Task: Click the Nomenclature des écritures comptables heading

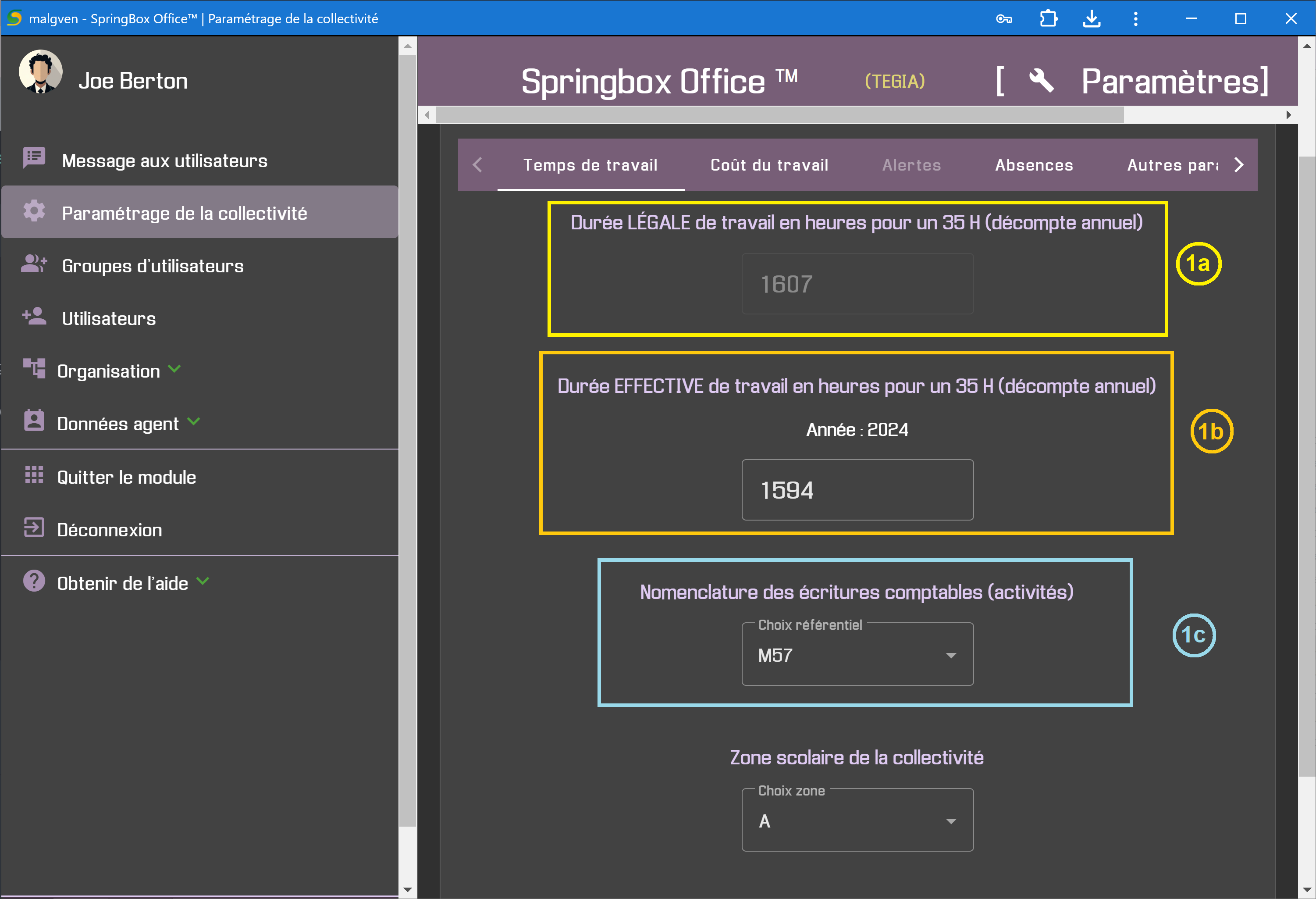Action: [857, 592]
